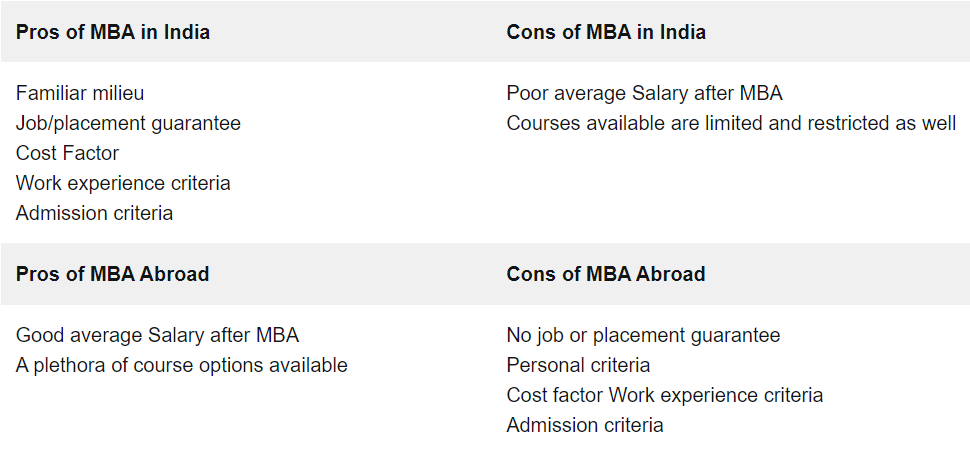Viewport: 970px width, 450px height.
Task: Click the 'Pros of MBA in India' header
Action: [x=113, y=32]
